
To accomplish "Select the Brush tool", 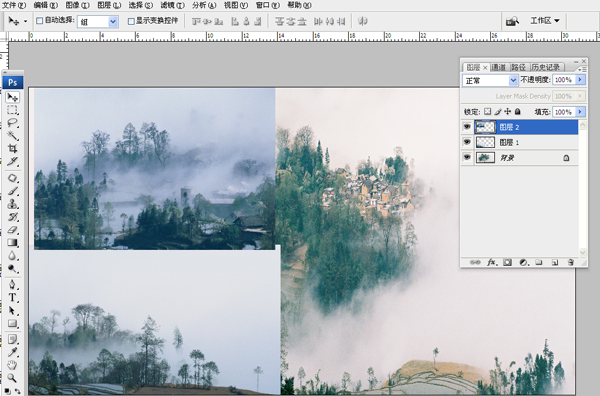I will pyautogui.click(x=12, y=191).
